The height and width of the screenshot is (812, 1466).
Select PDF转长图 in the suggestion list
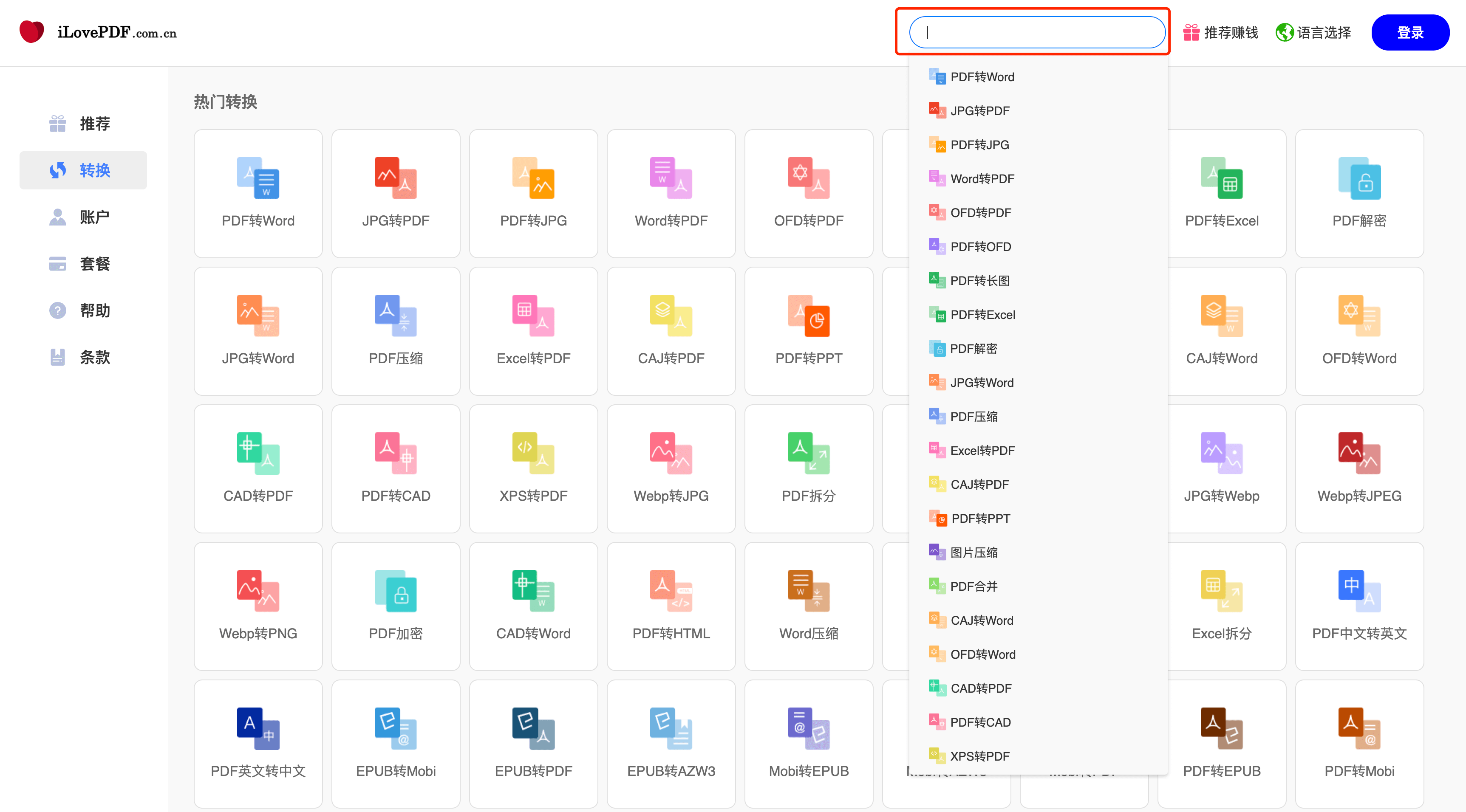click(x=979, y=281)
